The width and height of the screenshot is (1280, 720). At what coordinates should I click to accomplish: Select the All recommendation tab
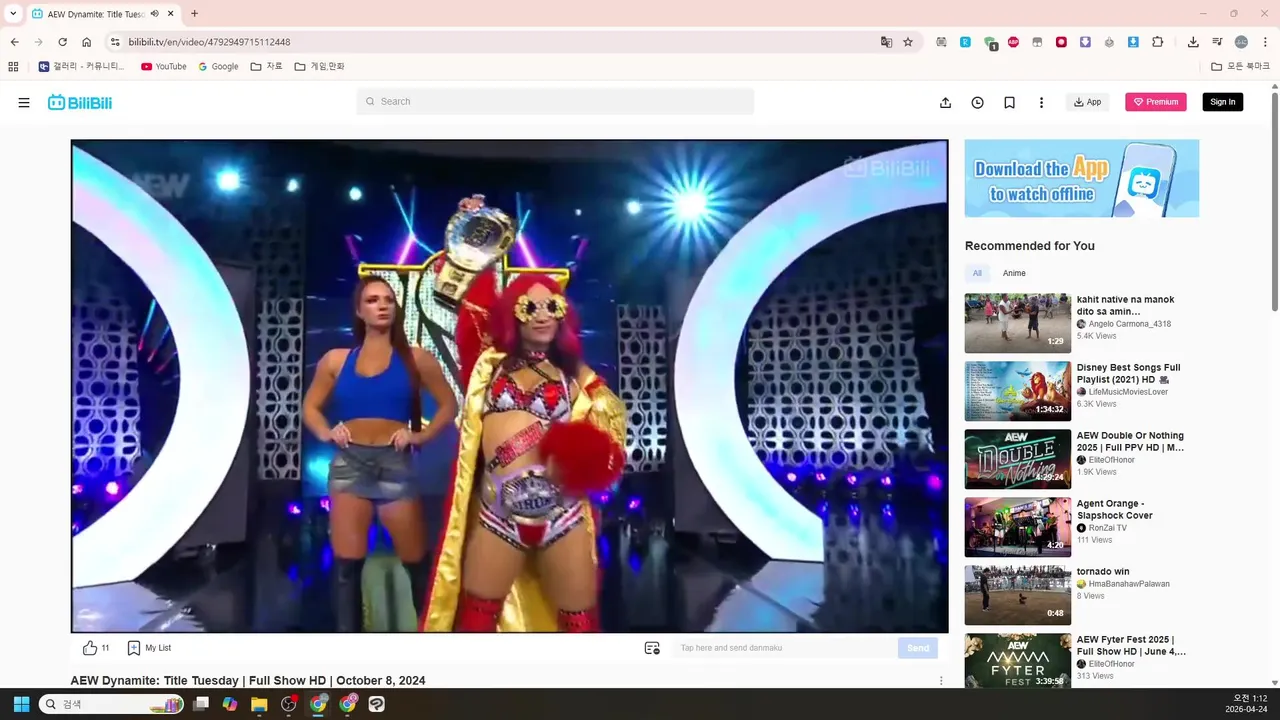click(x=977, y=273)
